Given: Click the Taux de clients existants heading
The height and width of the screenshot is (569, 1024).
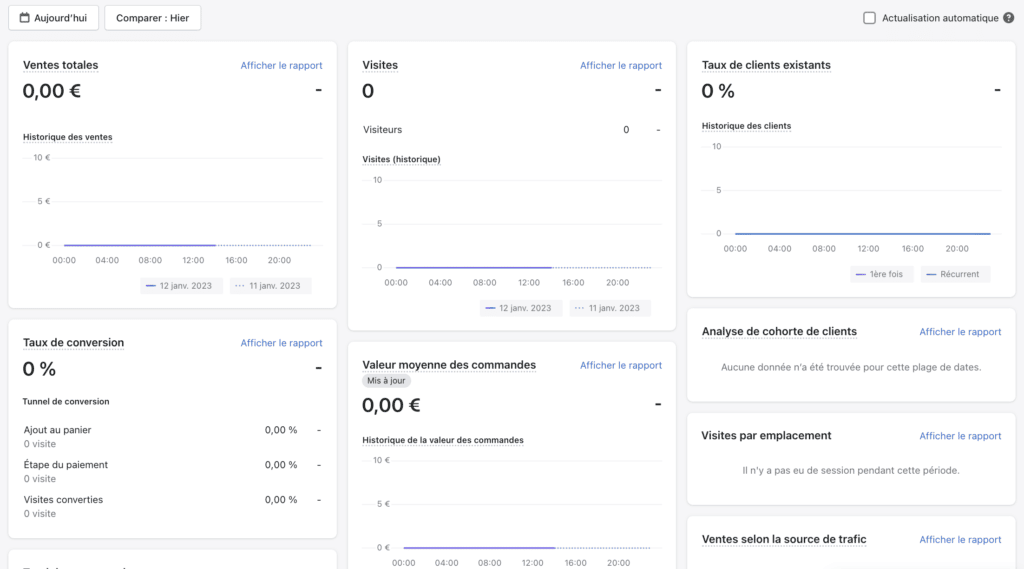Looking at the screenshot, I should (766, 66).
